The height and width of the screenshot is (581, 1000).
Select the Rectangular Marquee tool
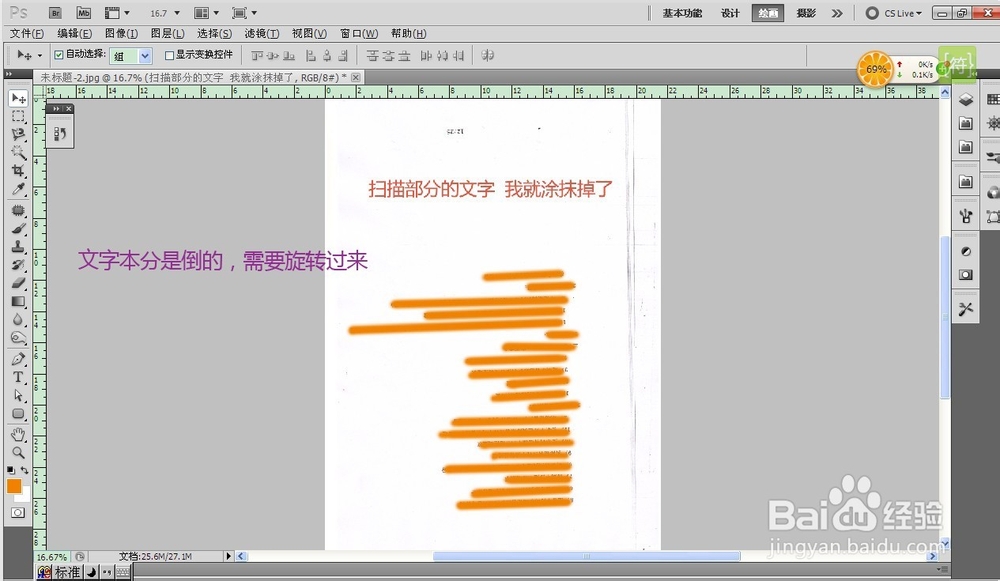[18, 116]
